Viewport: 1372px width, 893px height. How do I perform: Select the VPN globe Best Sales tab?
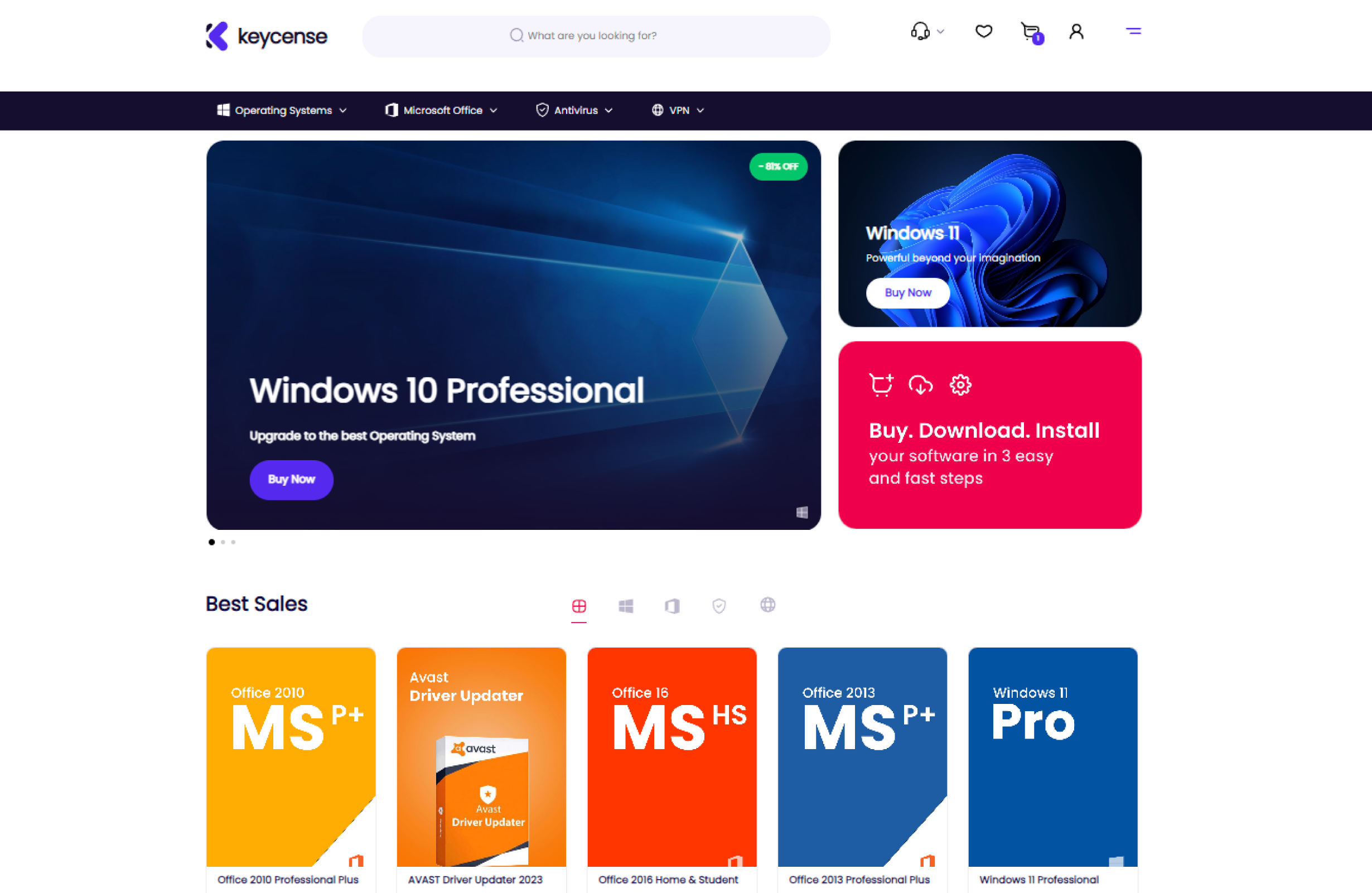tap(767, 605)
